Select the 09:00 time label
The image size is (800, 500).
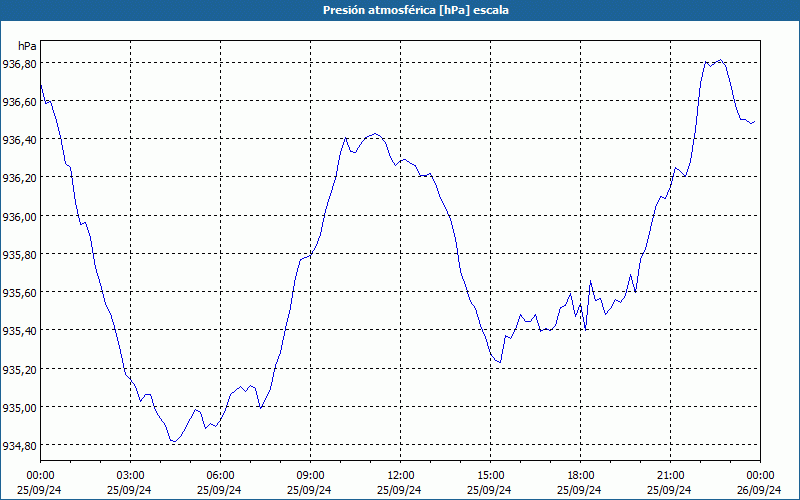tap(310, 476)
